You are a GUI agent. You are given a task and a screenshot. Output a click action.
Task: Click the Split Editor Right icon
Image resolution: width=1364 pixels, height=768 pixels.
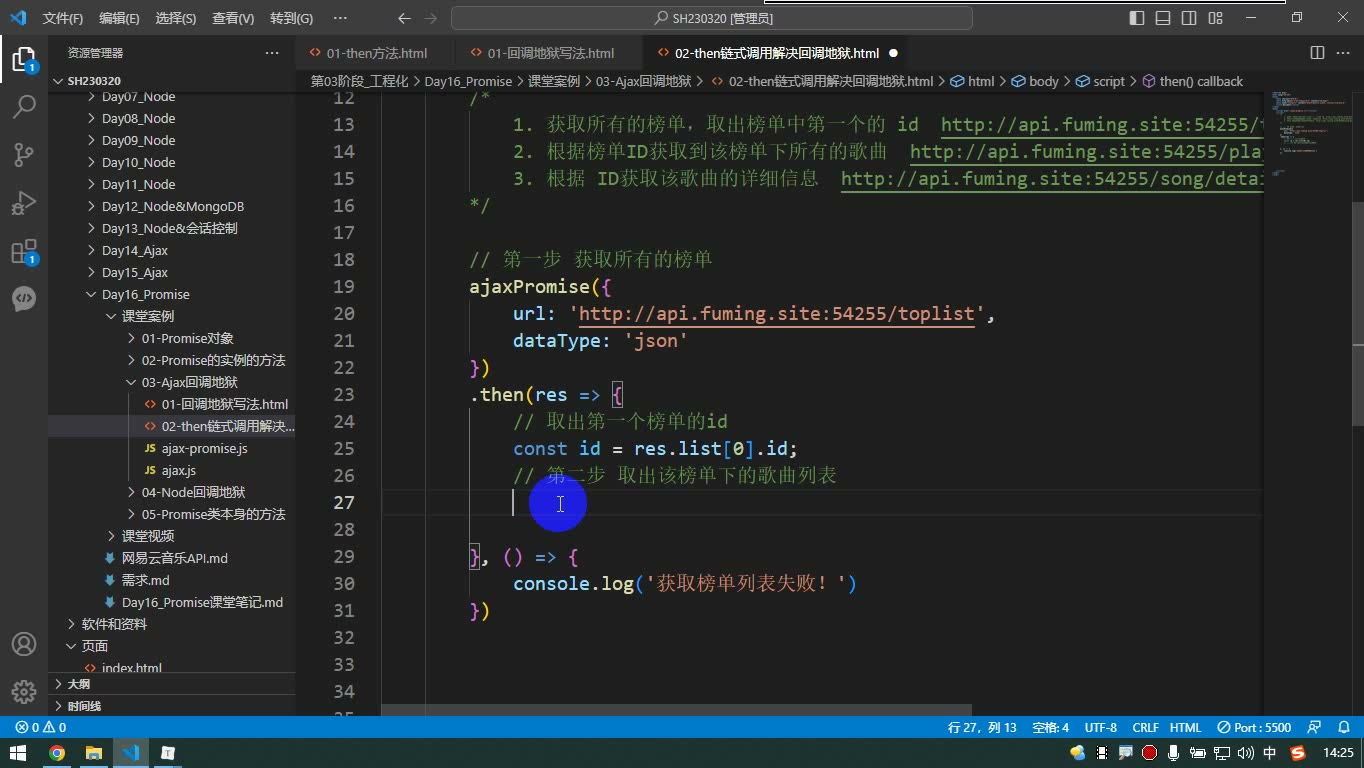pos(1317,53)
